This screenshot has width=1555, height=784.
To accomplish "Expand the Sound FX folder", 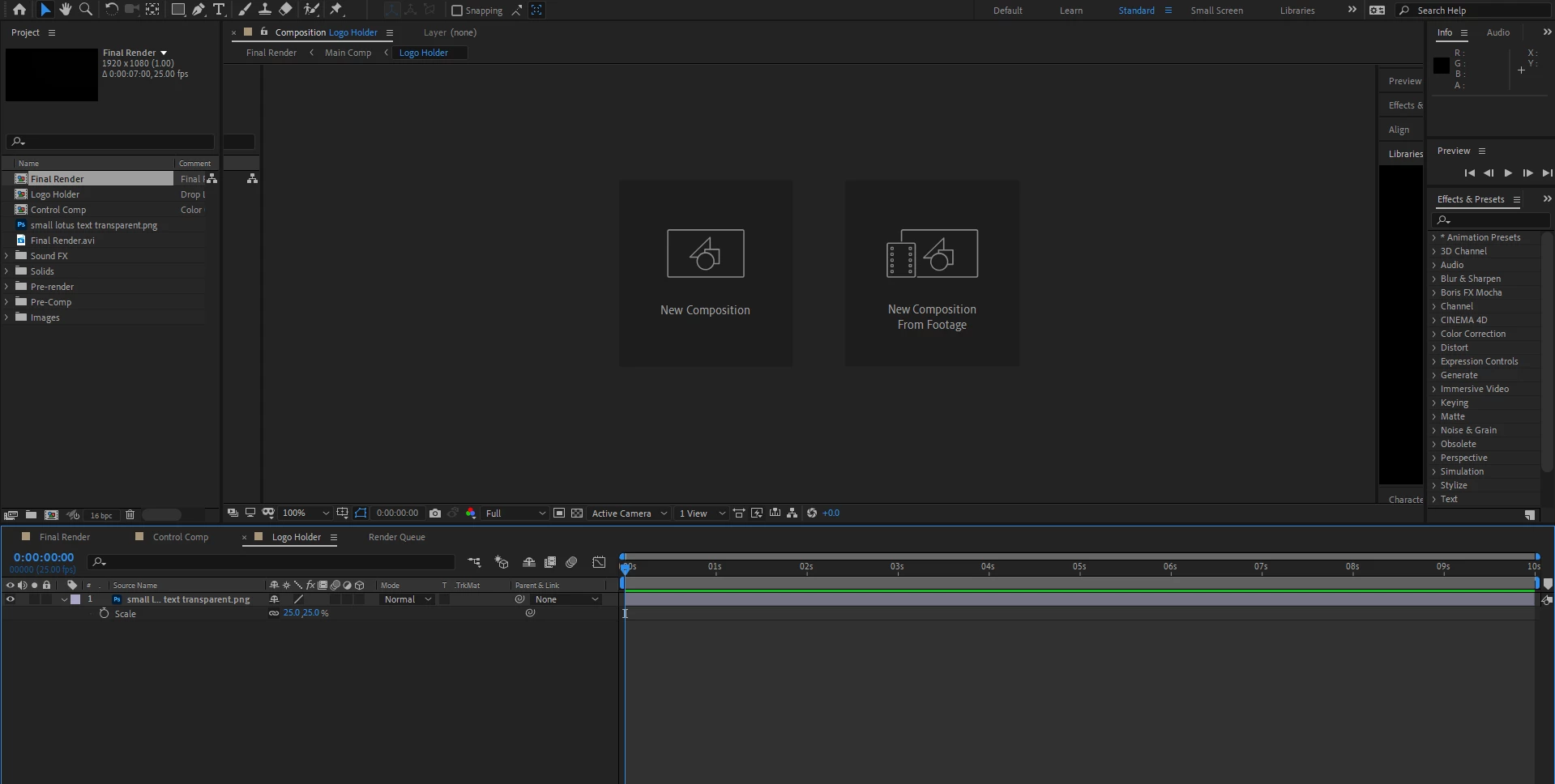I will 7,256.
